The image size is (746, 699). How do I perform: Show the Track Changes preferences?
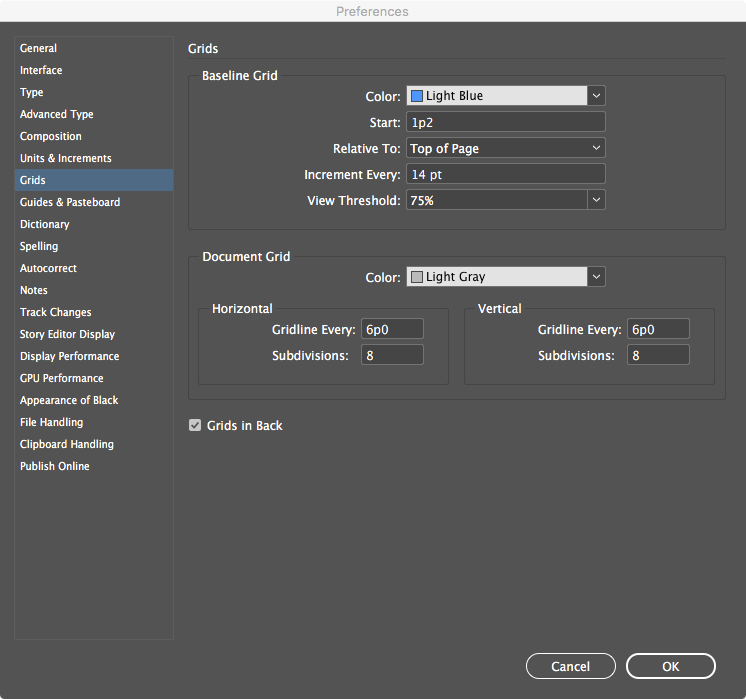[56, 312]
